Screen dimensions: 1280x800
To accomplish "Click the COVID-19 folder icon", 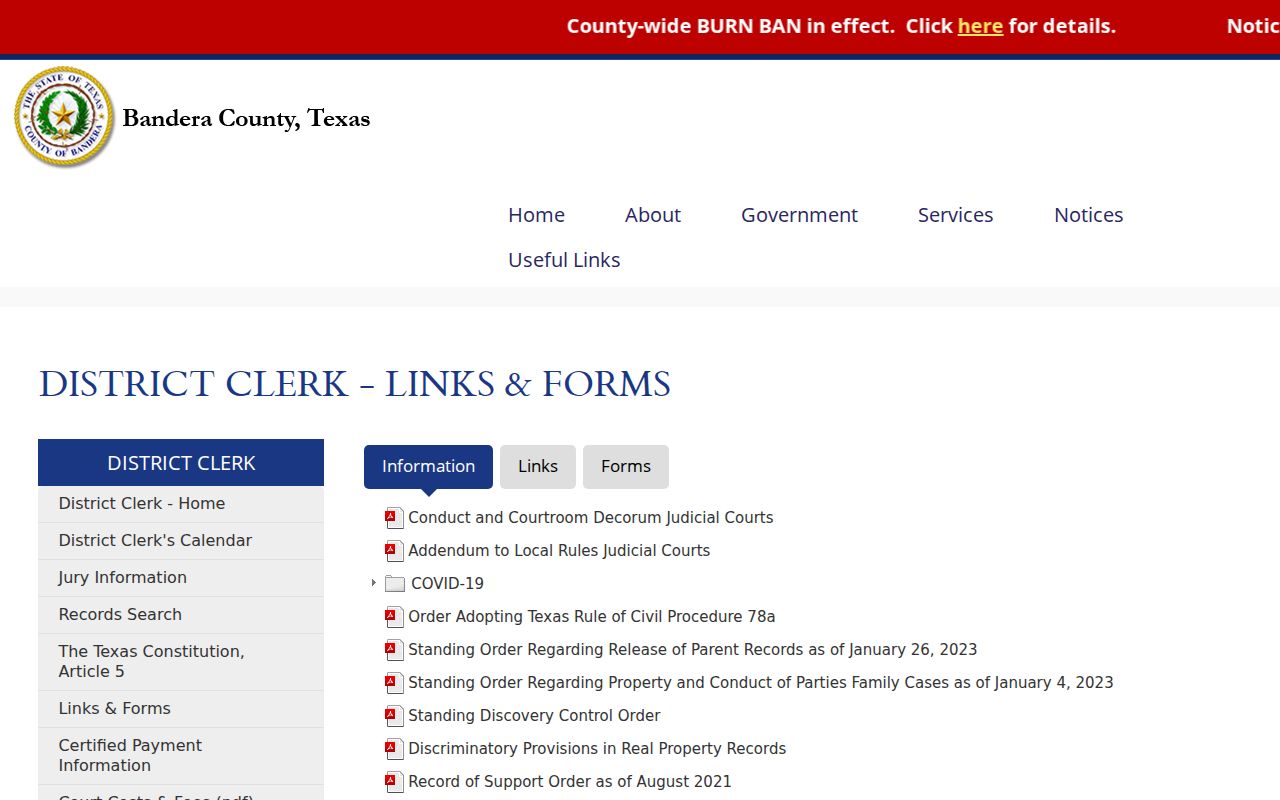I will click(x=395, y=584).
